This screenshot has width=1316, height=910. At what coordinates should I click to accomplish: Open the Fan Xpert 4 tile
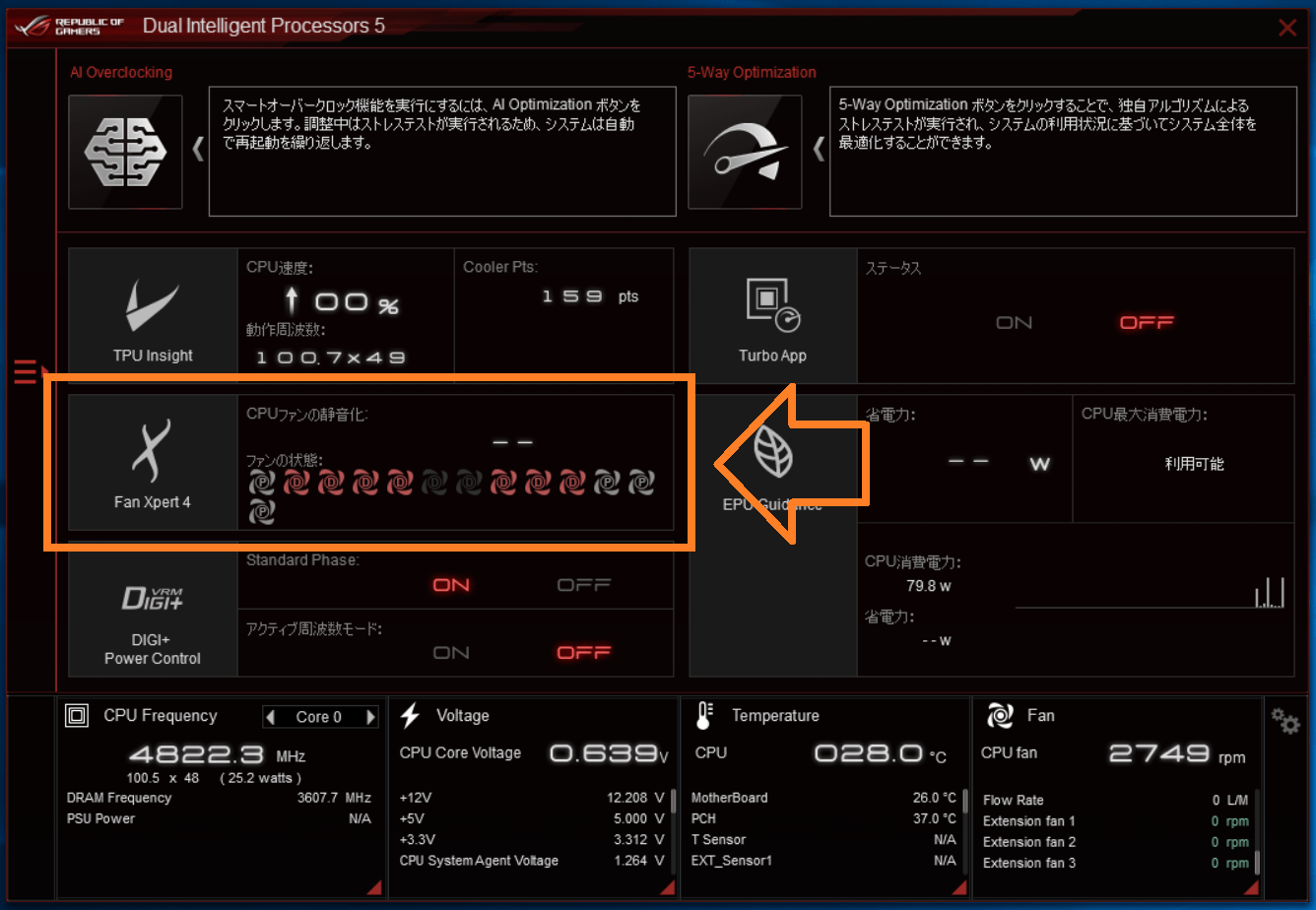coord(153,462)
